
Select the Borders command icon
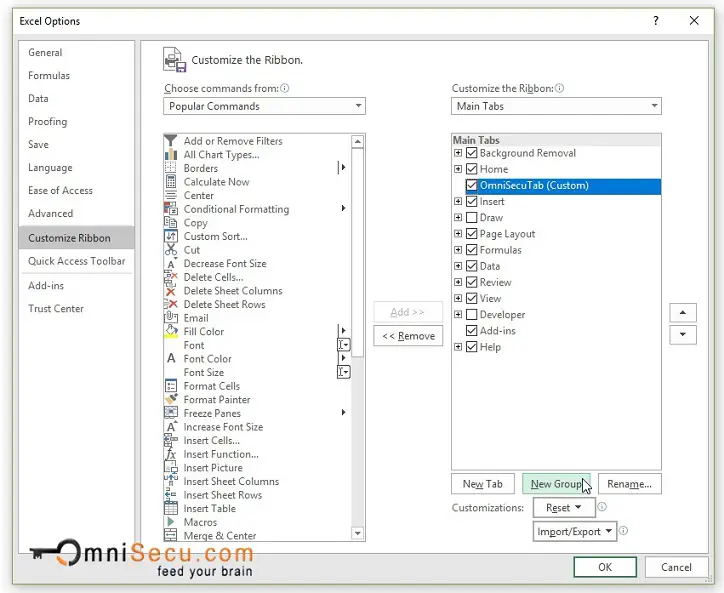click(x=171, y=168)
